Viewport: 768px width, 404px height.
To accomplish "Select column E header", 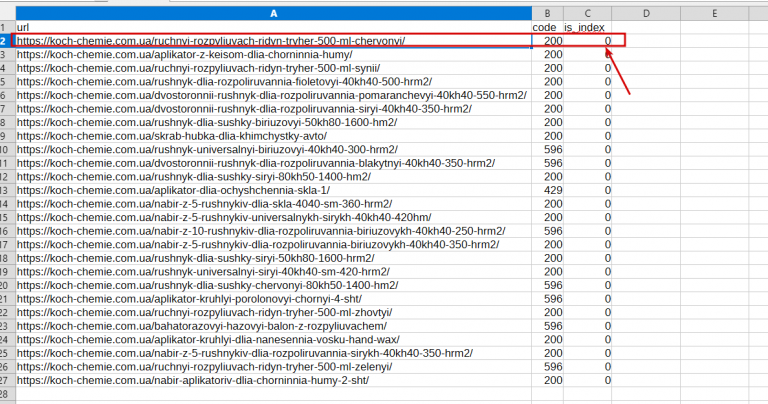I will (x=715, y=14).
